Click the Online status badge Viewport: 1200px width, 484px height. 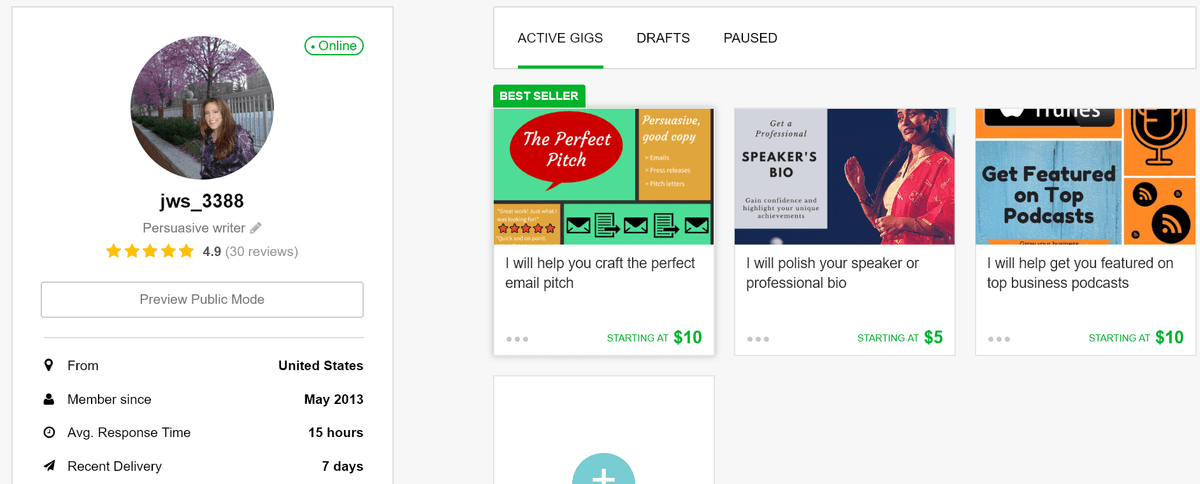[x=334, y=46]
